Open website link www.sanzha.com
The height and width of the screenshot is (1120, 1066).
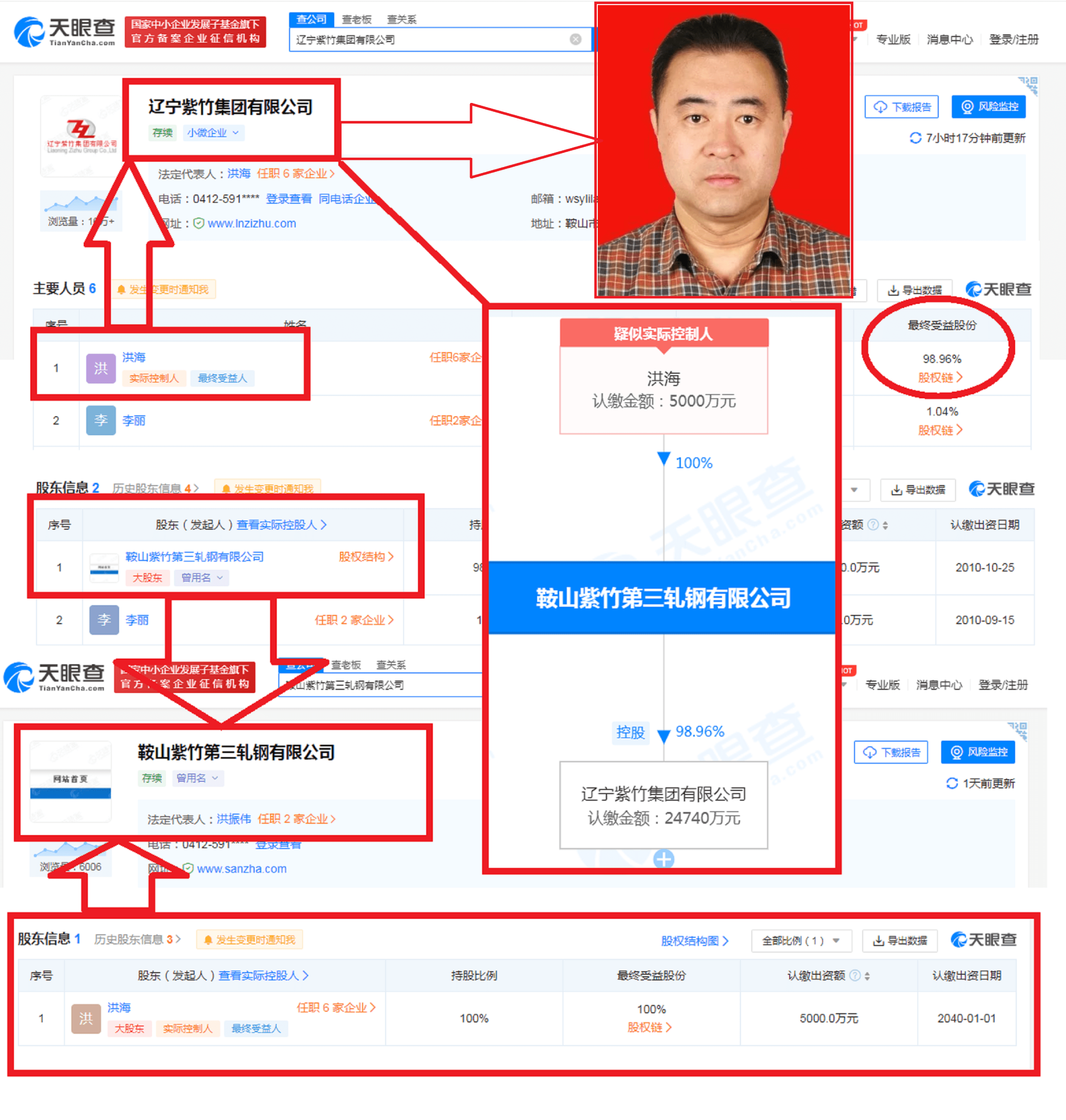(x=241, y=869)
